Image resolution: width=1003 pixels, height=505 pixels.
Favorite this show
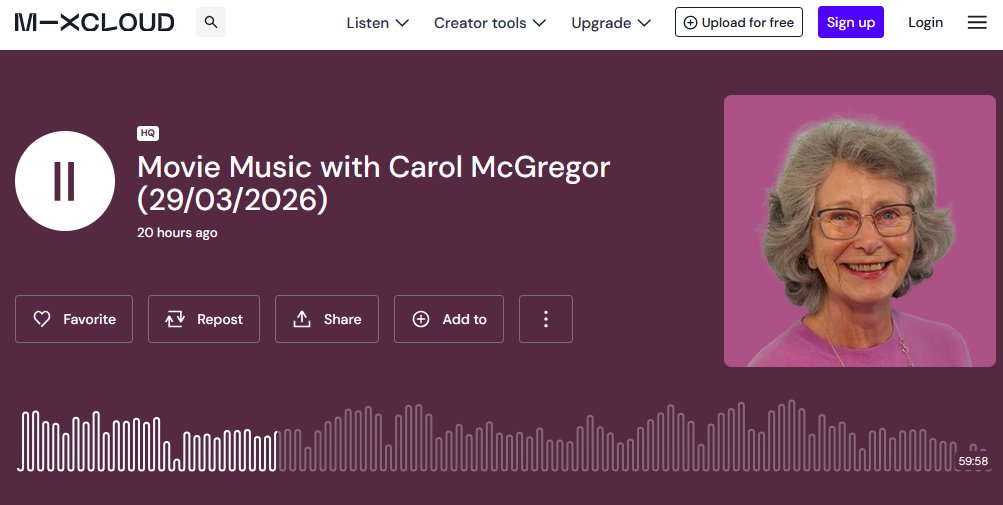74,319
